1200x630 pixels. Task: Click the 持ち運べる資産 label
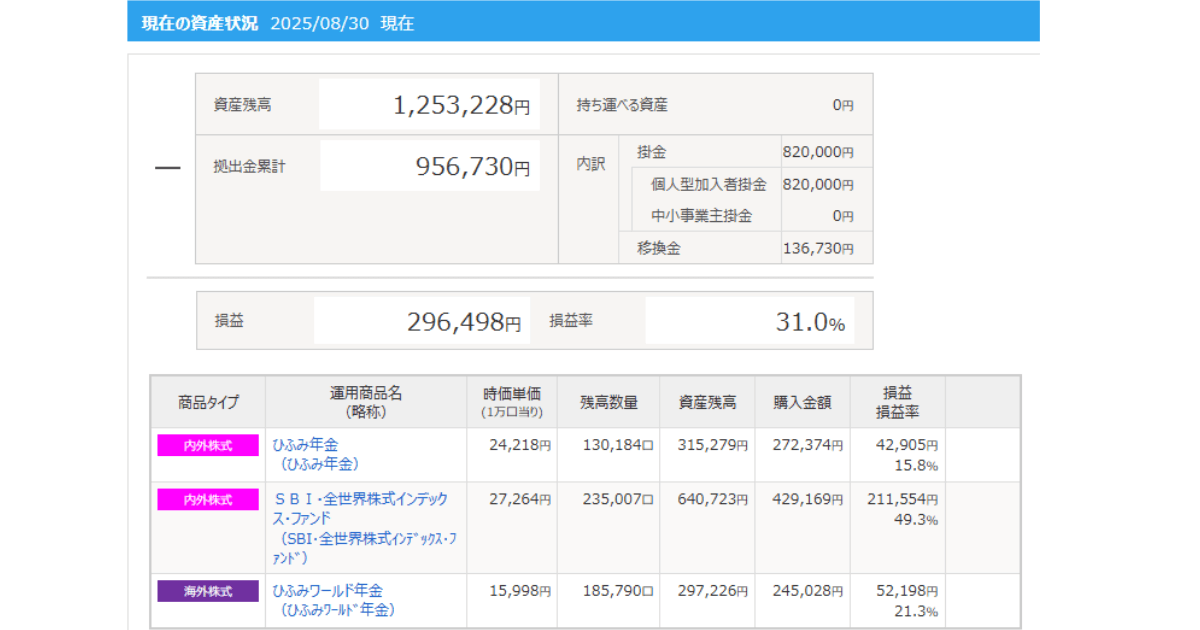pyautogui.click(x=622, y=104)
